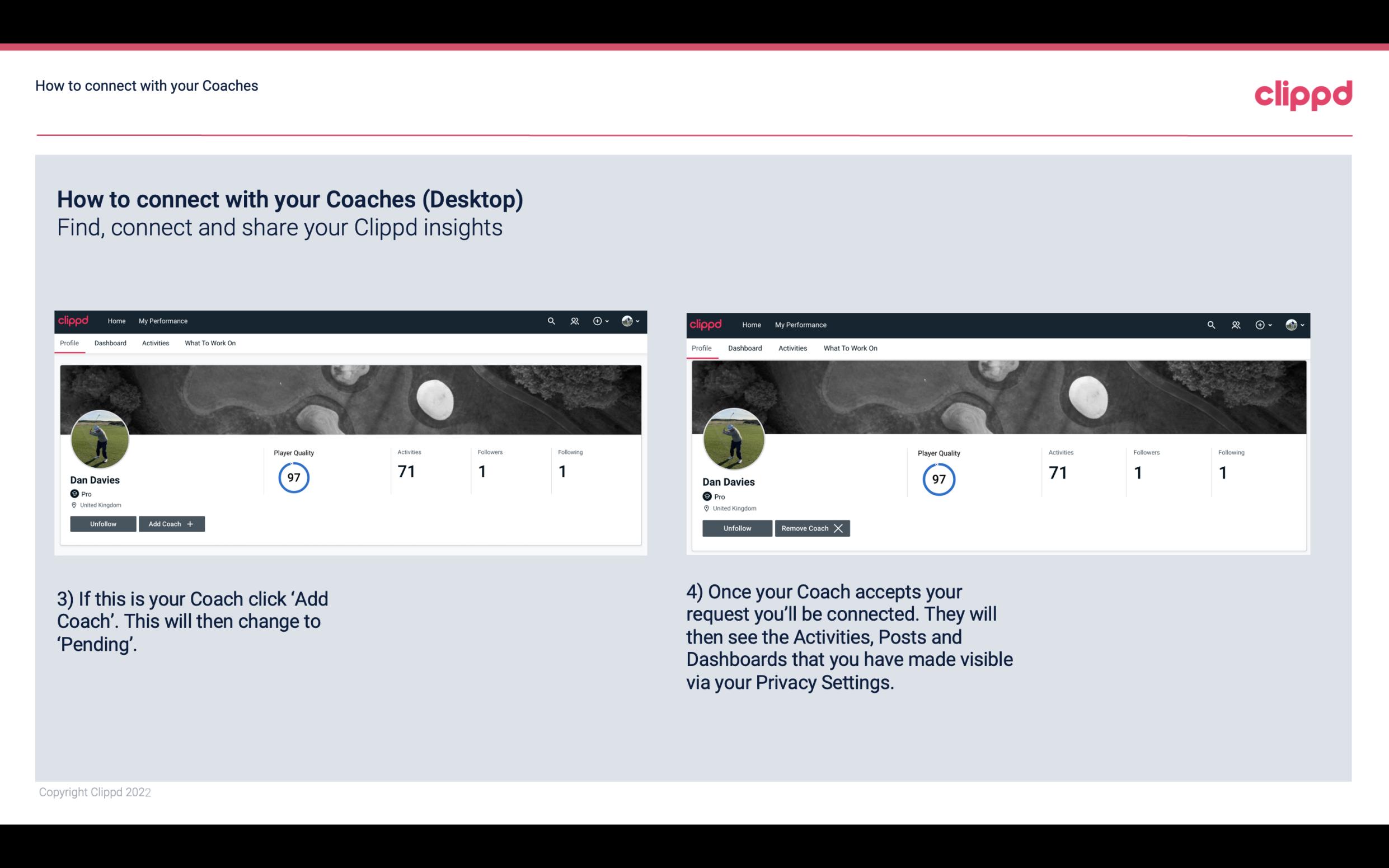The image size is (1389, 868).
Task: Click the search icon in top nav bar
Action: pos(551,320)
